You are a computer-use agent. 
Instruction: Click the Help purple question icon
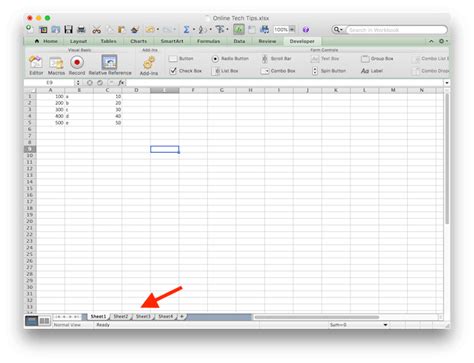(305, 30)
